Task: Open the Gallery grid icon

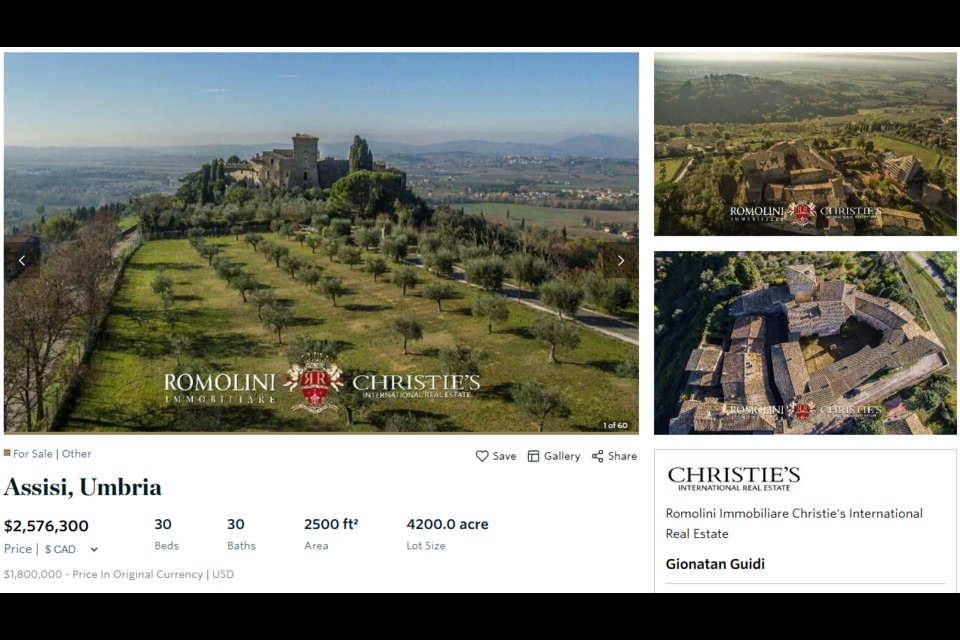Action: tap(533, 456)
